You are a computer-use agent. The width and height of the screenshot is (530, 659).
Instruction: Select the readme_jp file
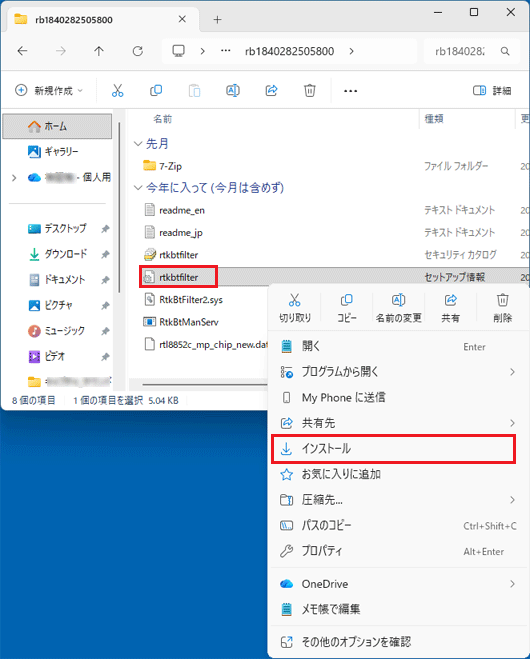coord(174,232)
